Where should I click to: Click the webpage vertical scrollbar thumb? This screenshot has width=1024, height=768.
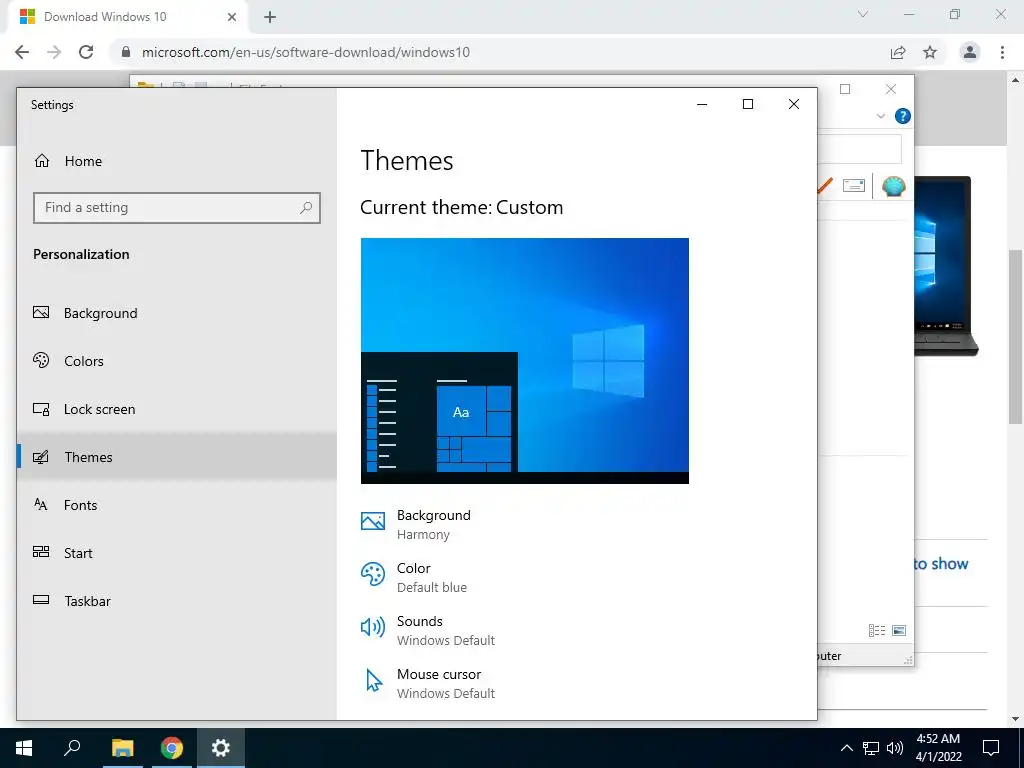pos(1015,336)
